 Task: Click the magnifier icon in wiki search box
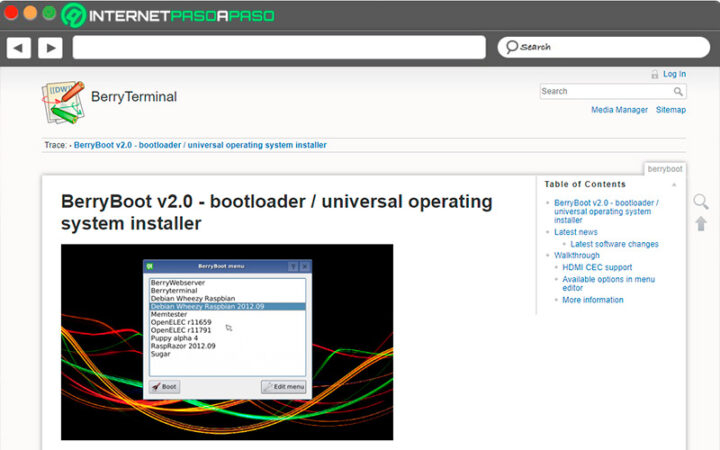coord(678,91)
